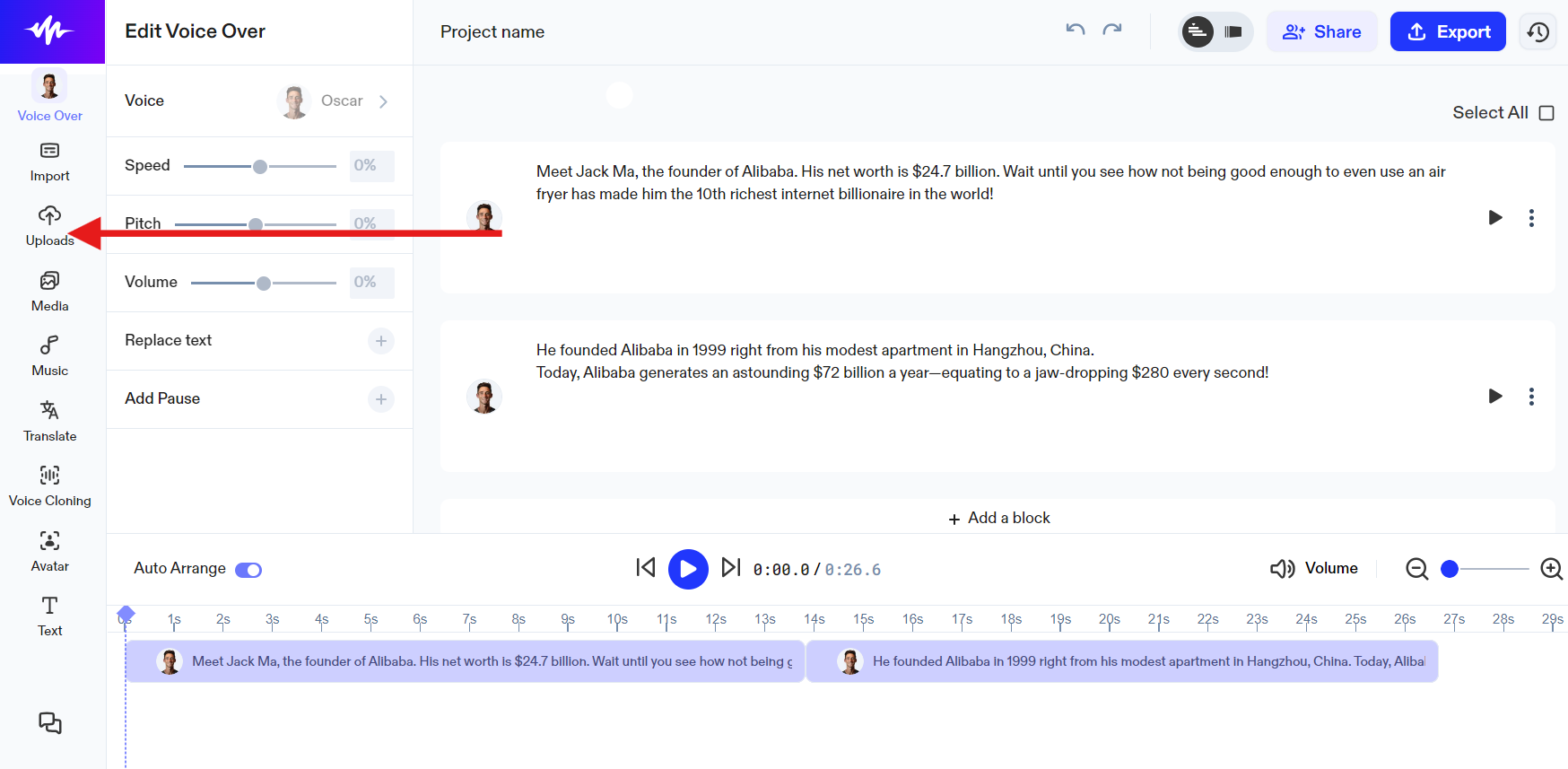Select the Meet Jack Ma timeline clip
This screenshot has height=769, width=1568.
(465, 661)
